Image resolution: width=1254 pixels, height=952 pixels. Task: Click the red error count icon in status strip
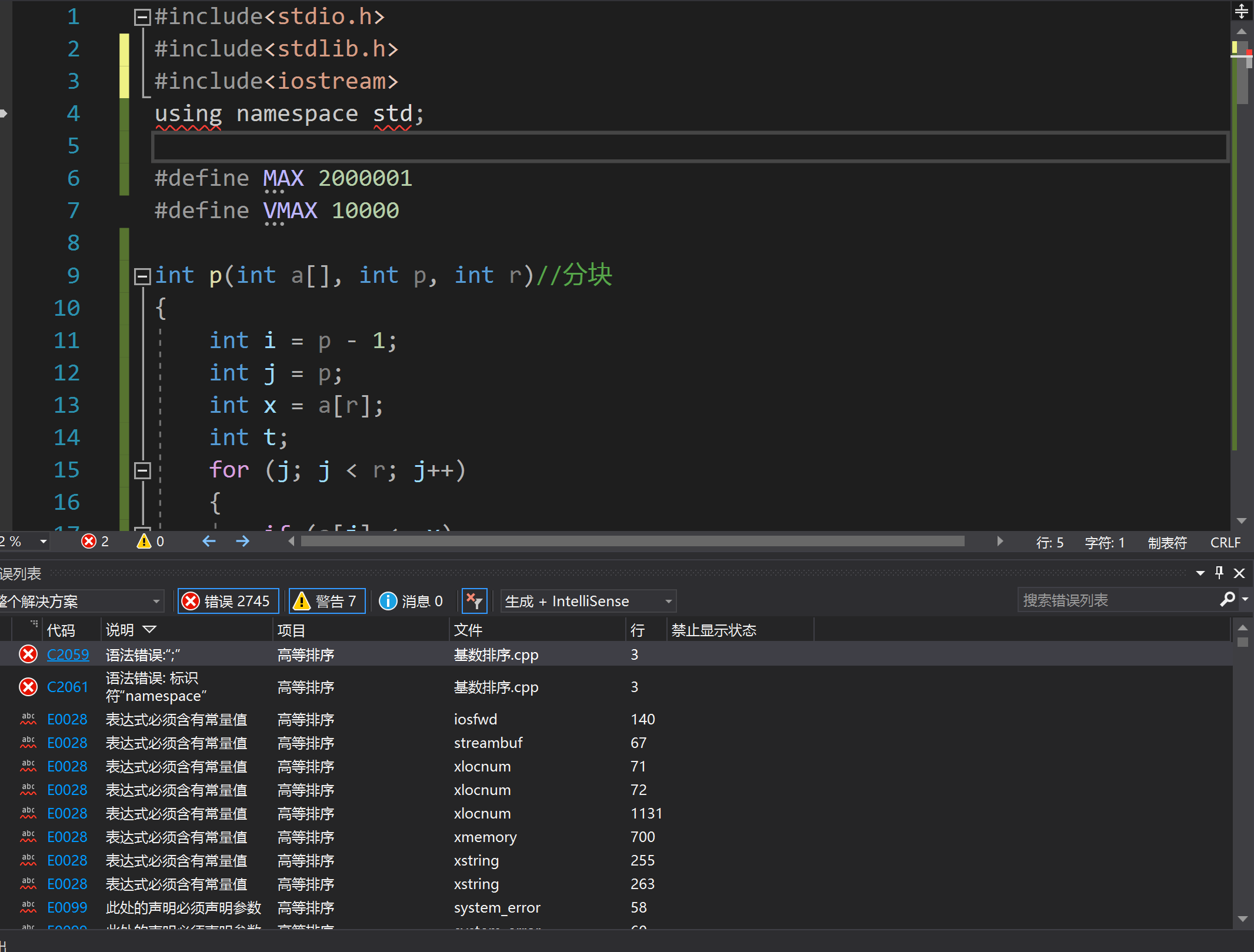point(89,541)
